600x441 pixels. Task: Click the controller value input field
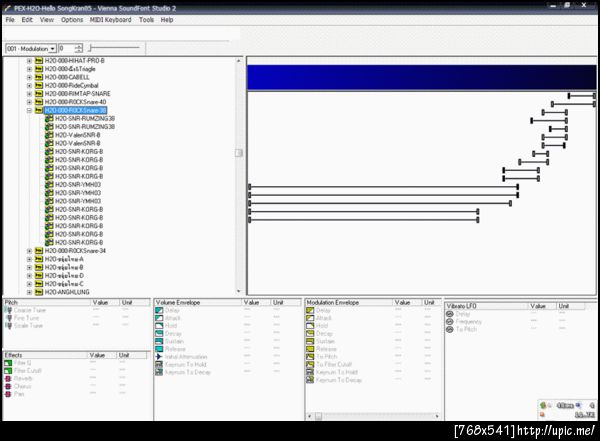click(x=67, y=49)
